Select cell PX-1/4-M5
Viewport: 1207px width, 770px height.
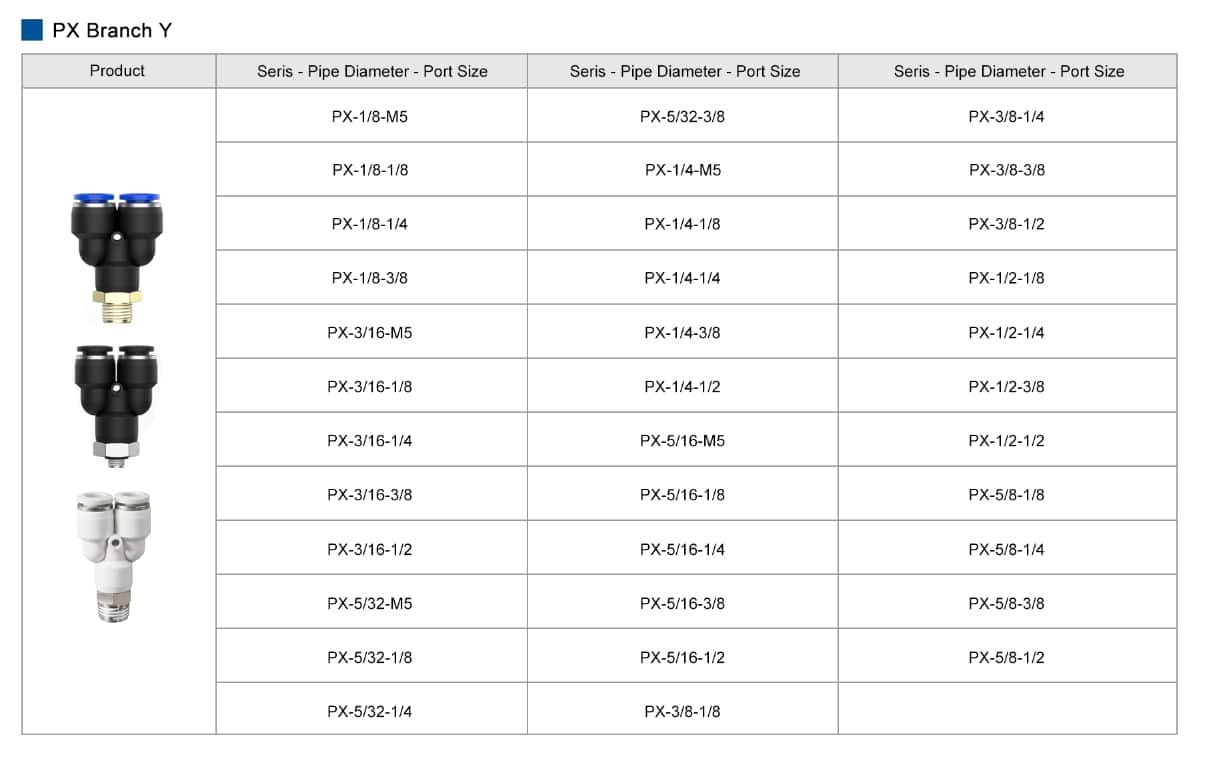(x=682, y=170)
